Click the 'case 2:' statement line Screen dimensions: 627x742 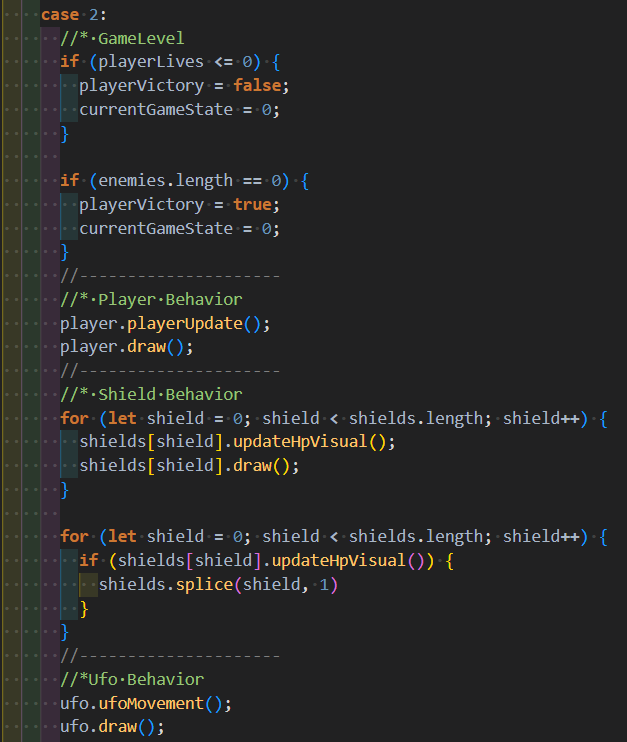(69, 14)
